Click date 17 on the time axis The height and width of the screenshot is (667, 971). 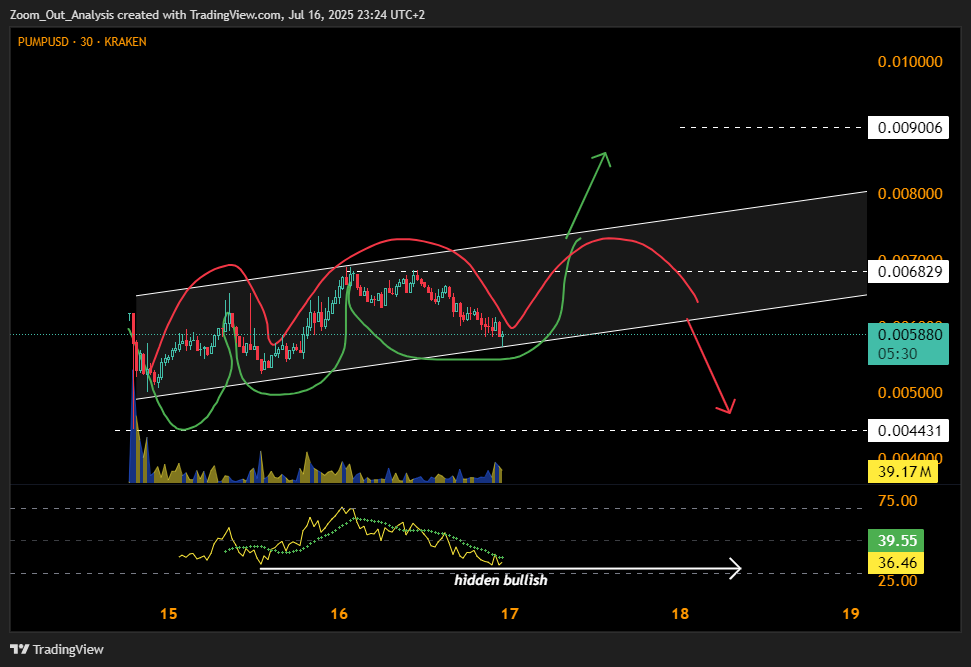pos(509,613)
